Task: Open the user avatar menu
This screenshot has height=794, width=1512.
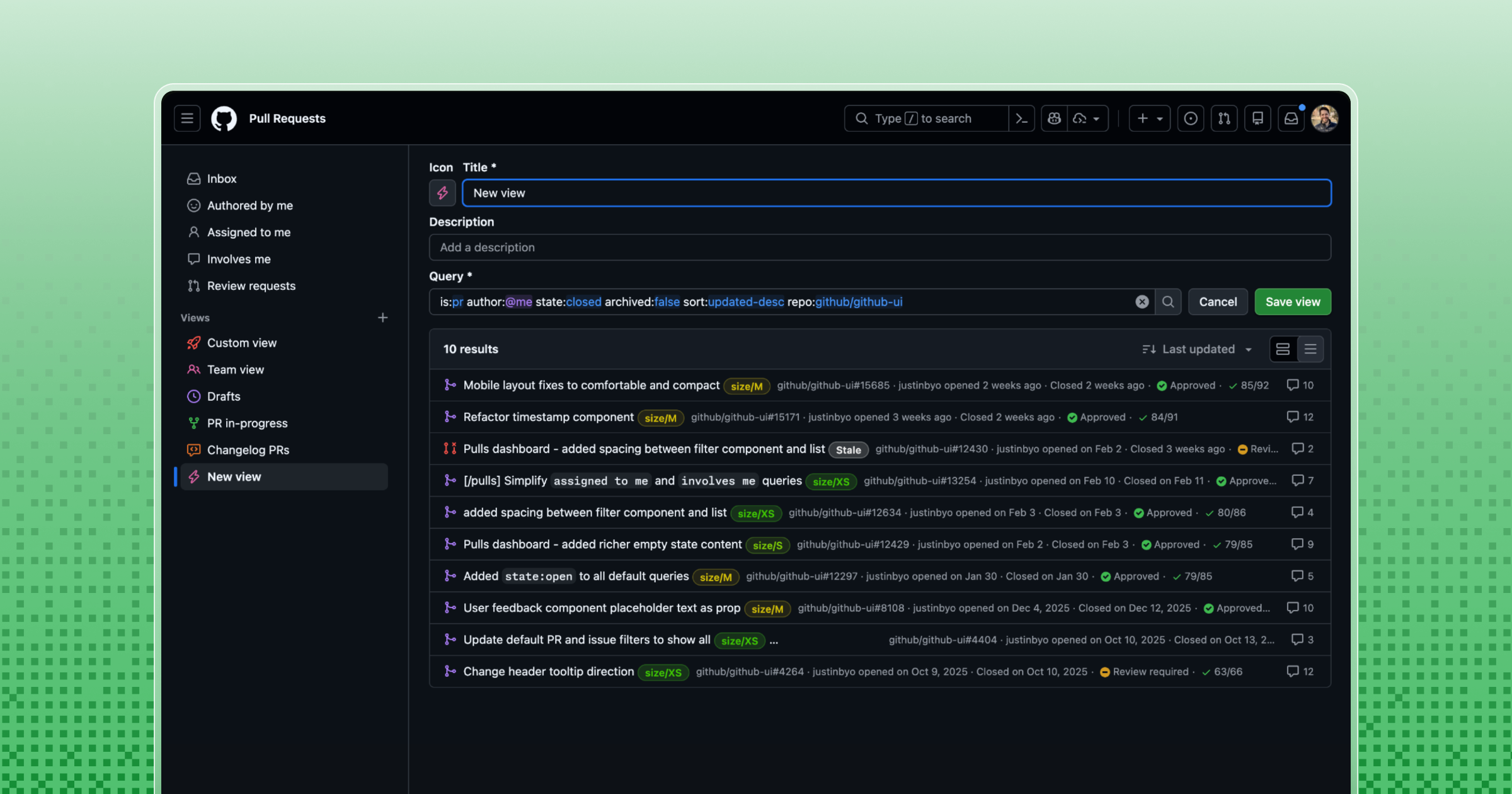Action: (x=1324, y=118)
